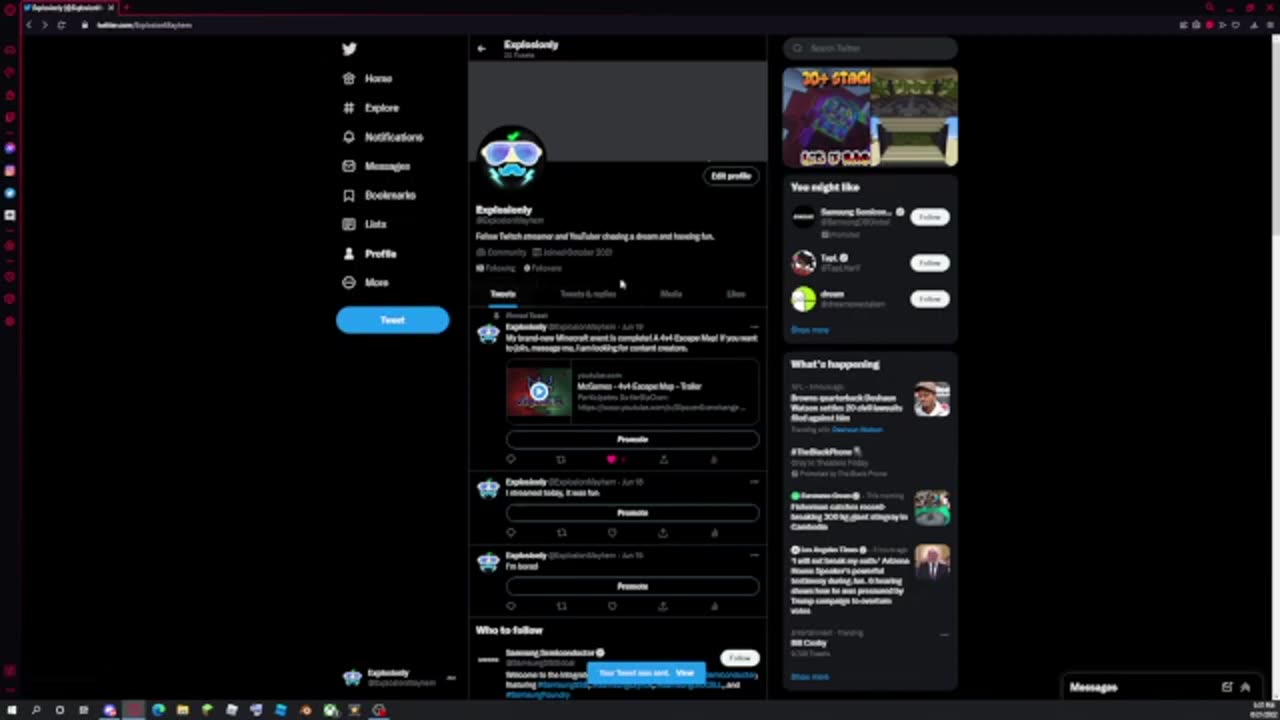
Task: Like the 'I'm bored' tweet
Action: pyautogui.click(x=612, y=606)
